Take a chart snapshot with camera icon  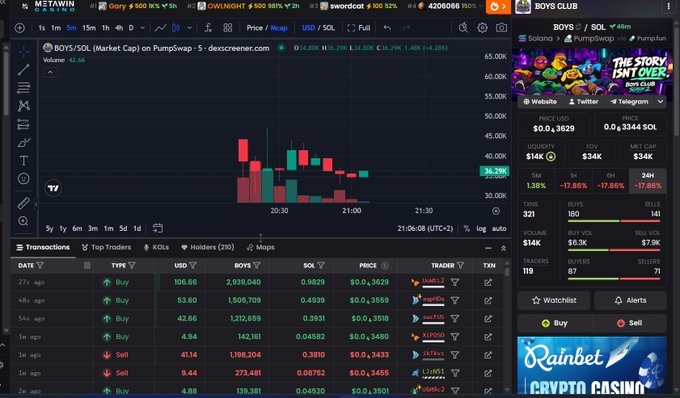click(x=501, y=28)
